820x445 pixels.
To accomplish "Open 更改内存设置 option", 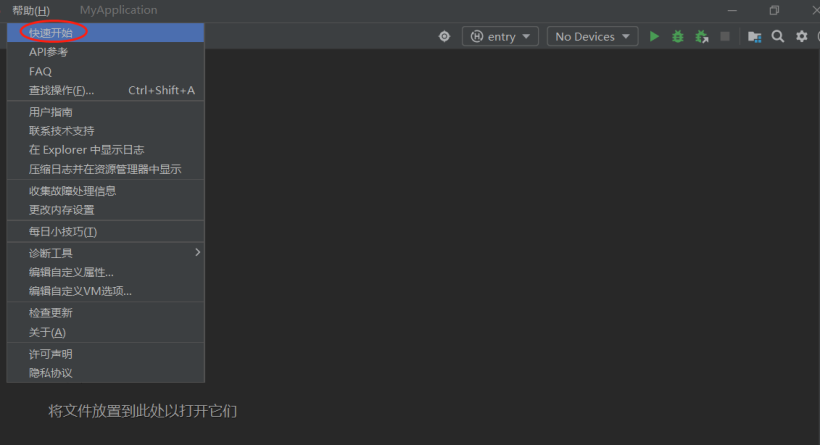I will [x=106, y=210].
